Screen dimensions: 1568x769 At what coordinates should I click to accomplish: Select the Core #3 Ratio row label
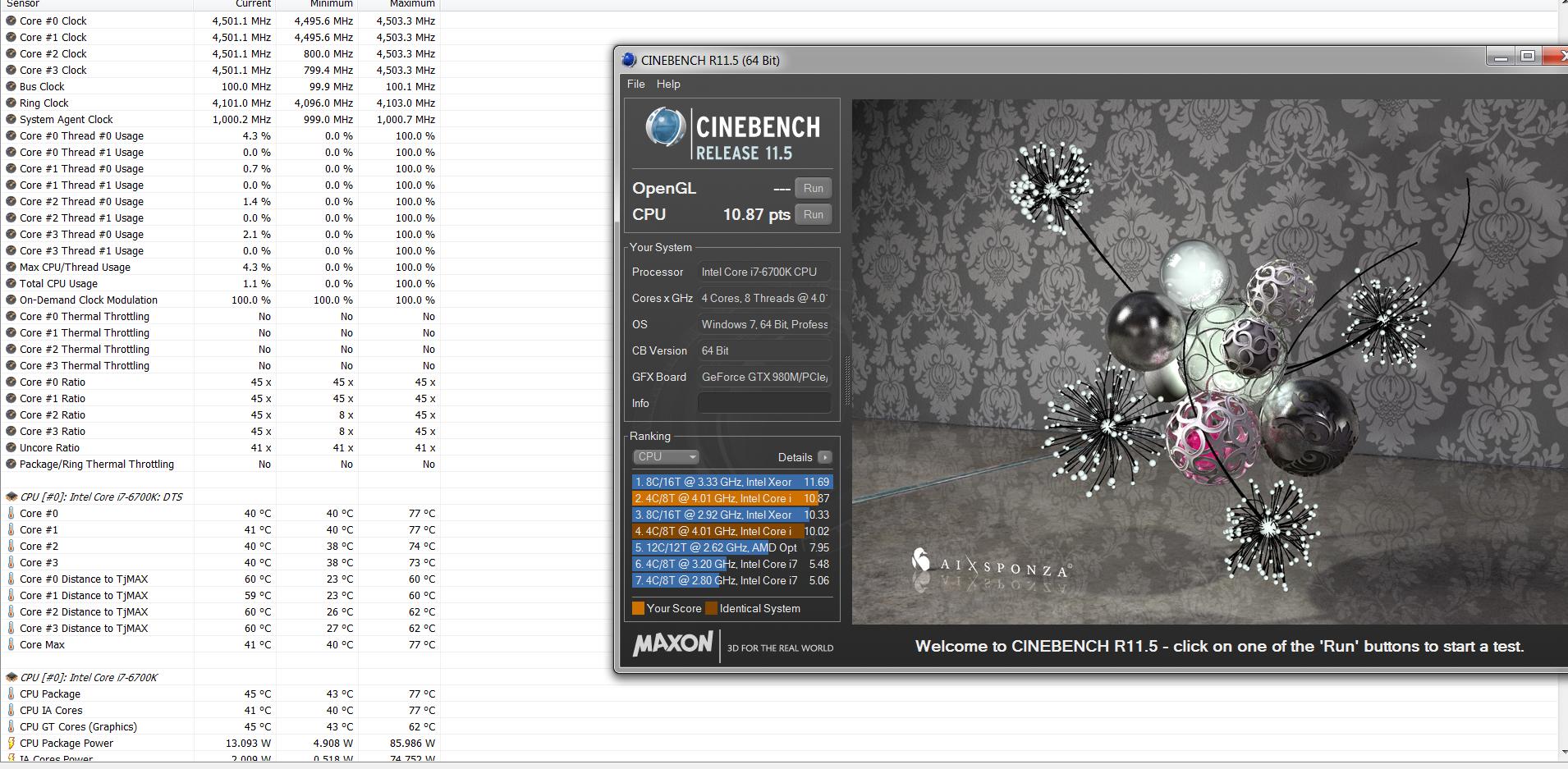click(53, 431)
